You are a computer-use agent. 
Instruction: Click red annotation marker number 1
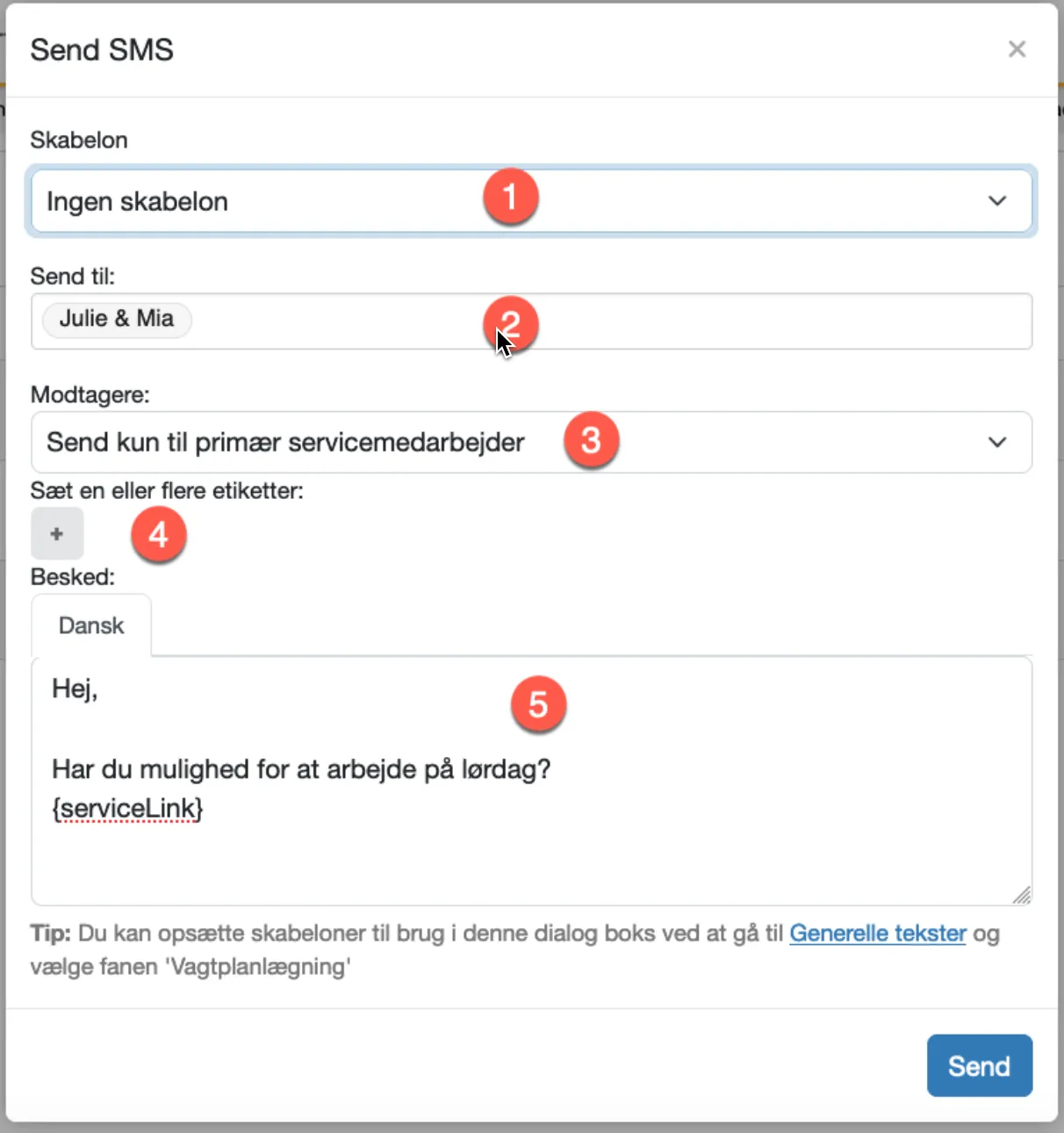point(510,197)
